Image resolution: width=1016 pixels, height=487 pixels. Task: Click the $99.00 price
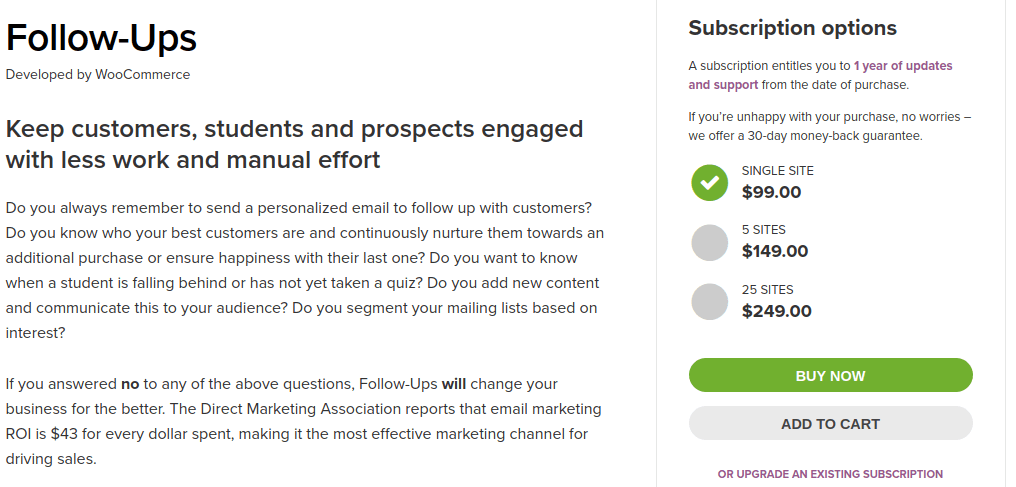pos(772,192)
